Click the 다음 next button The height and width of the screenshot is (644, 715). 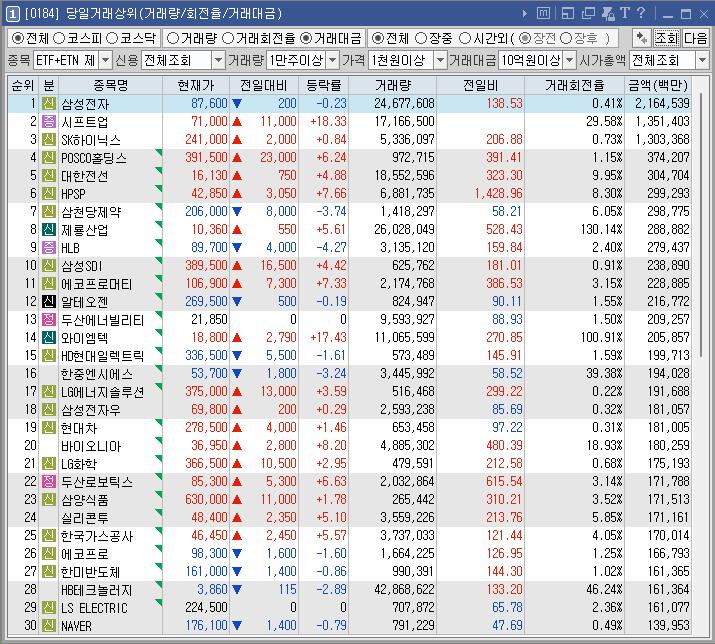tap(695, 38)
